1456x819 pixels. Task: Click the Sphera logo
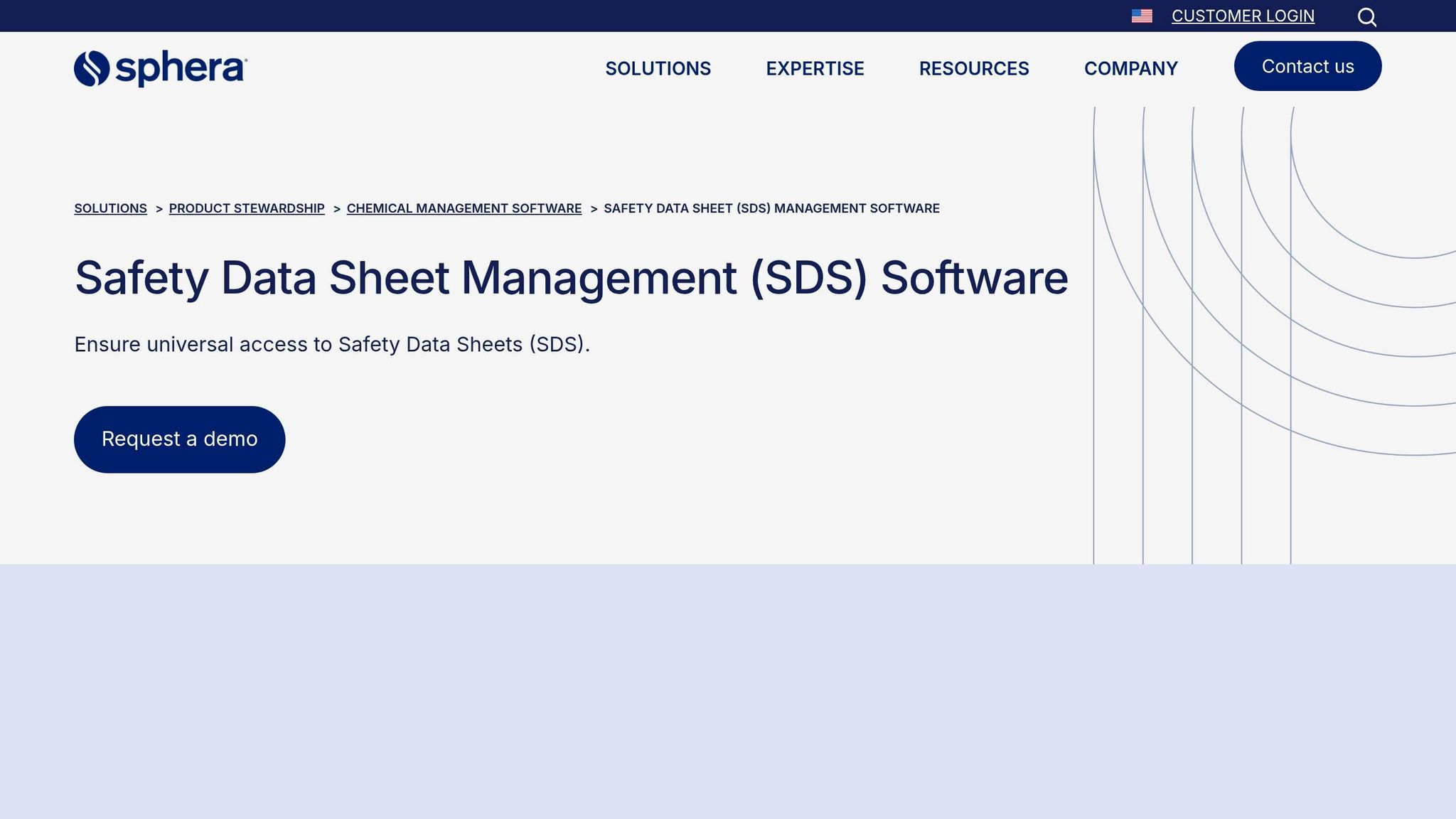161,68
